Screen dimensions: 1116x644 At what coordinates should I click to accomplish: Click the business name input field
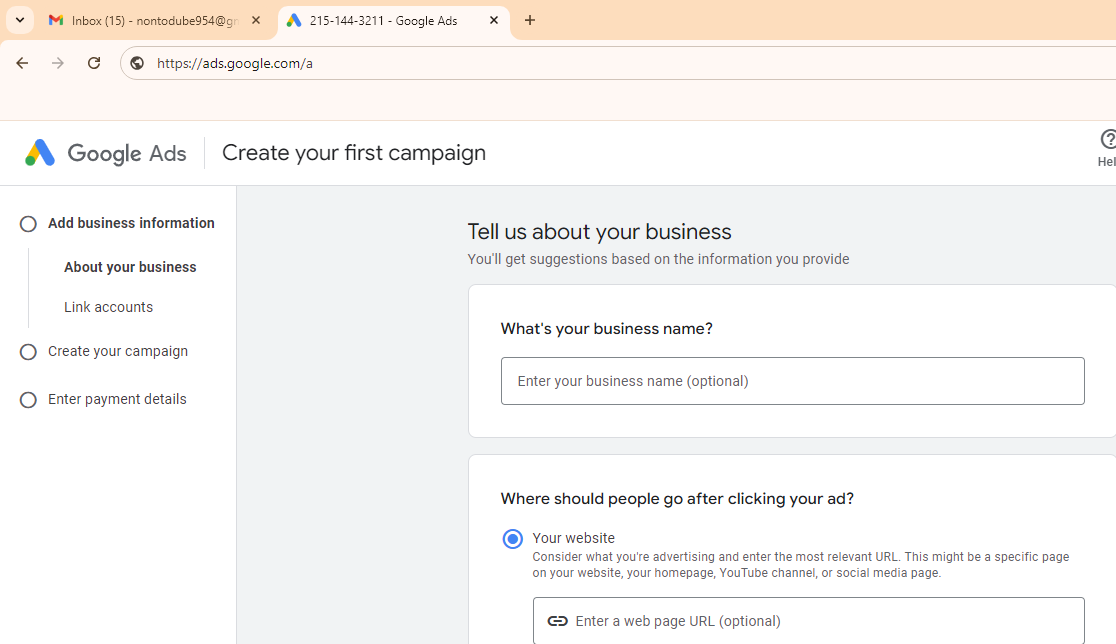[x=792, y=381]
